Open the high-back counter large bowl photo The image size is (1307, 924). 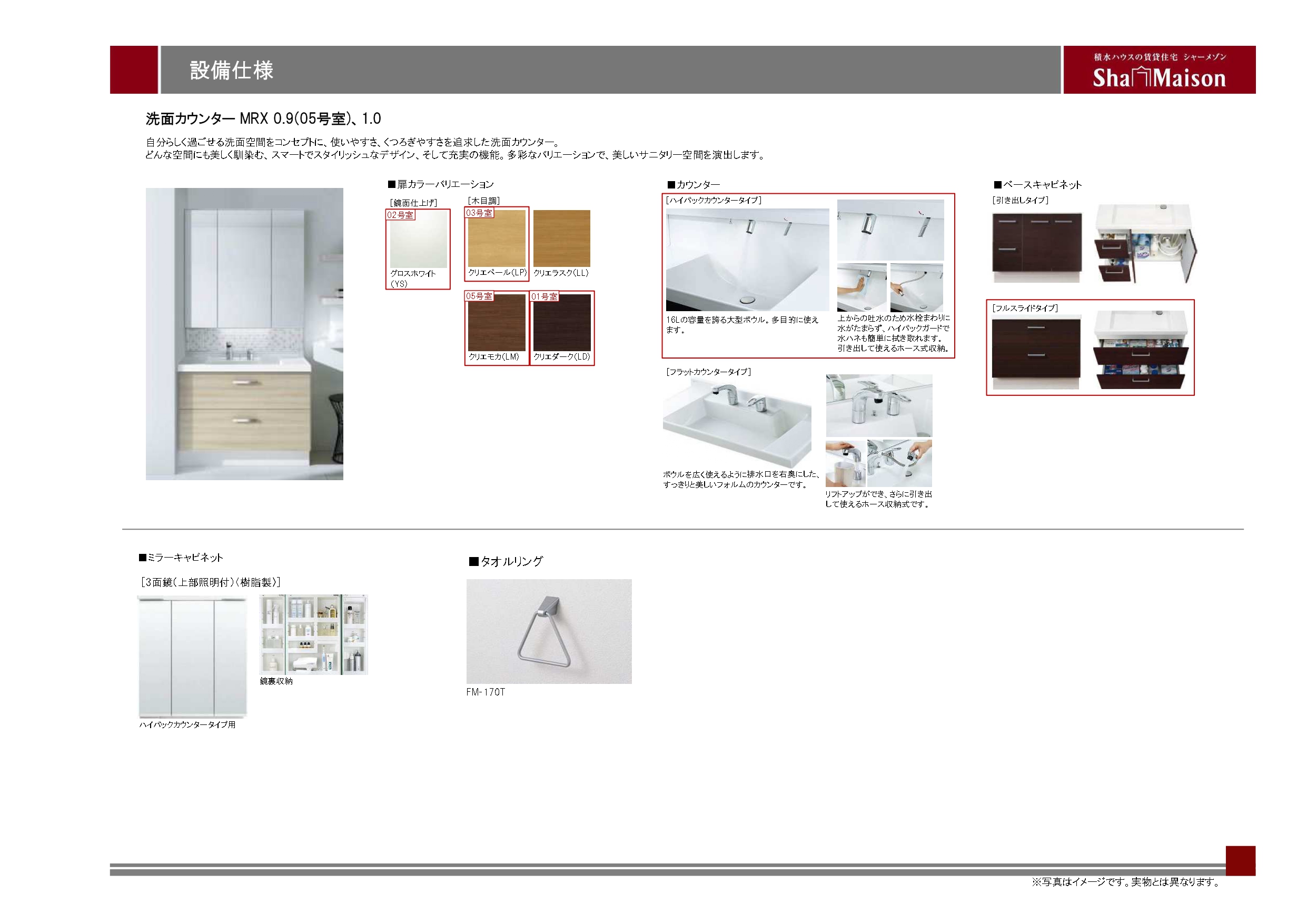747,260
